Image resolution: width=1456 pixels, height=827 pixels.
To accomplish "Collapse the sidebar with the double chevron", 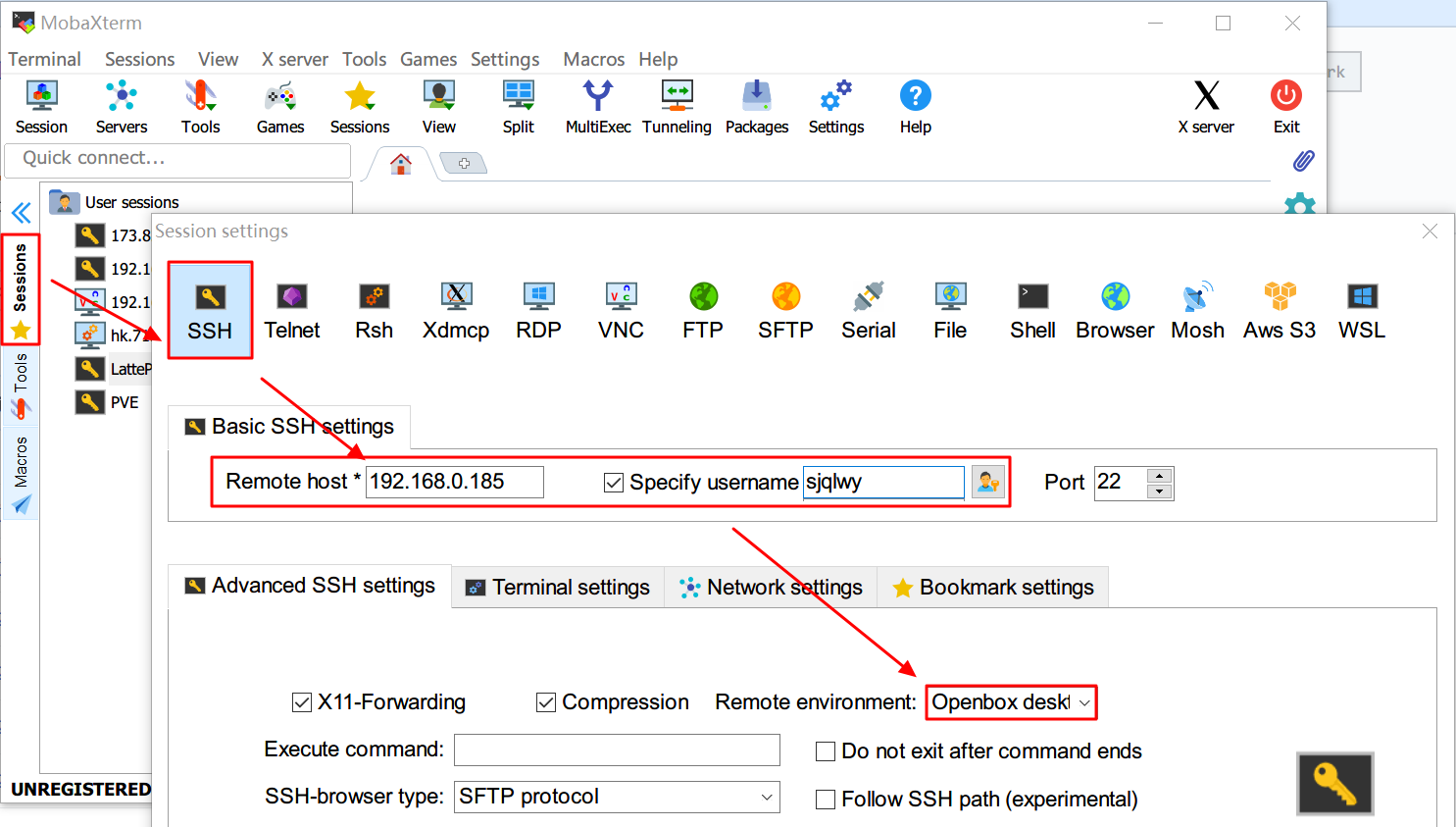I will [x=21, y=213].
